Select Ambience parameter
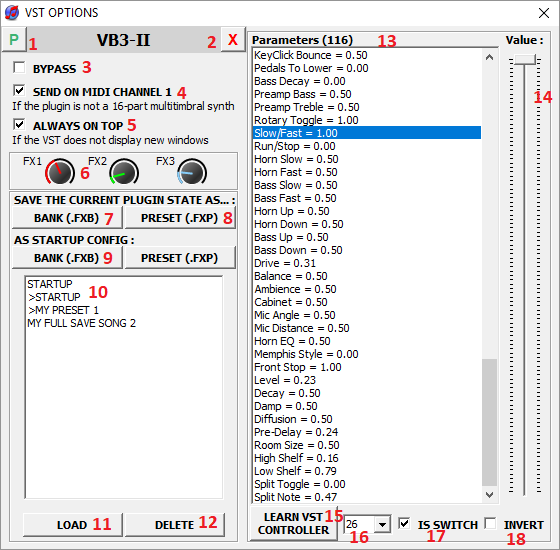560x550 pixels. [x=367, y=289]
